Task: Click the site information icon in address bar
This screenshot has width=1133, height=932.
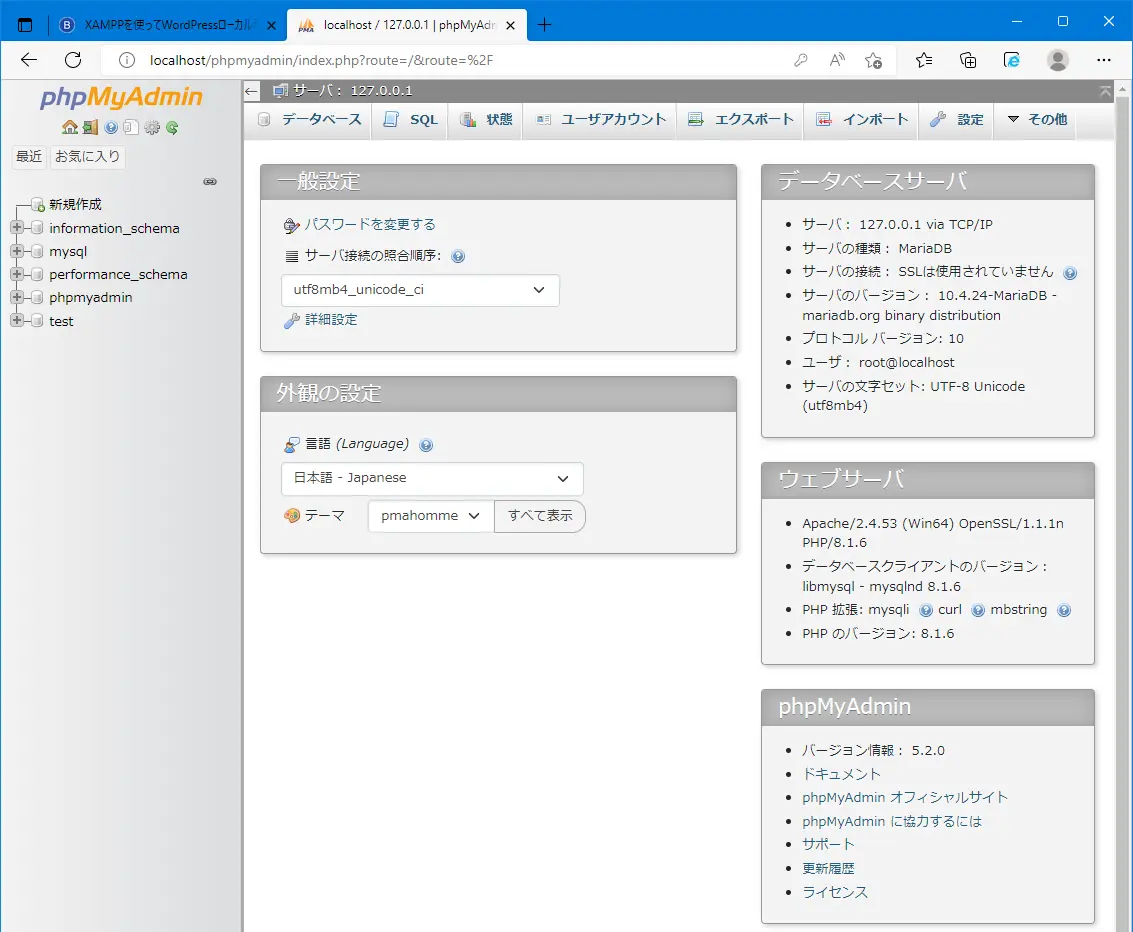Action: [126, 60]
